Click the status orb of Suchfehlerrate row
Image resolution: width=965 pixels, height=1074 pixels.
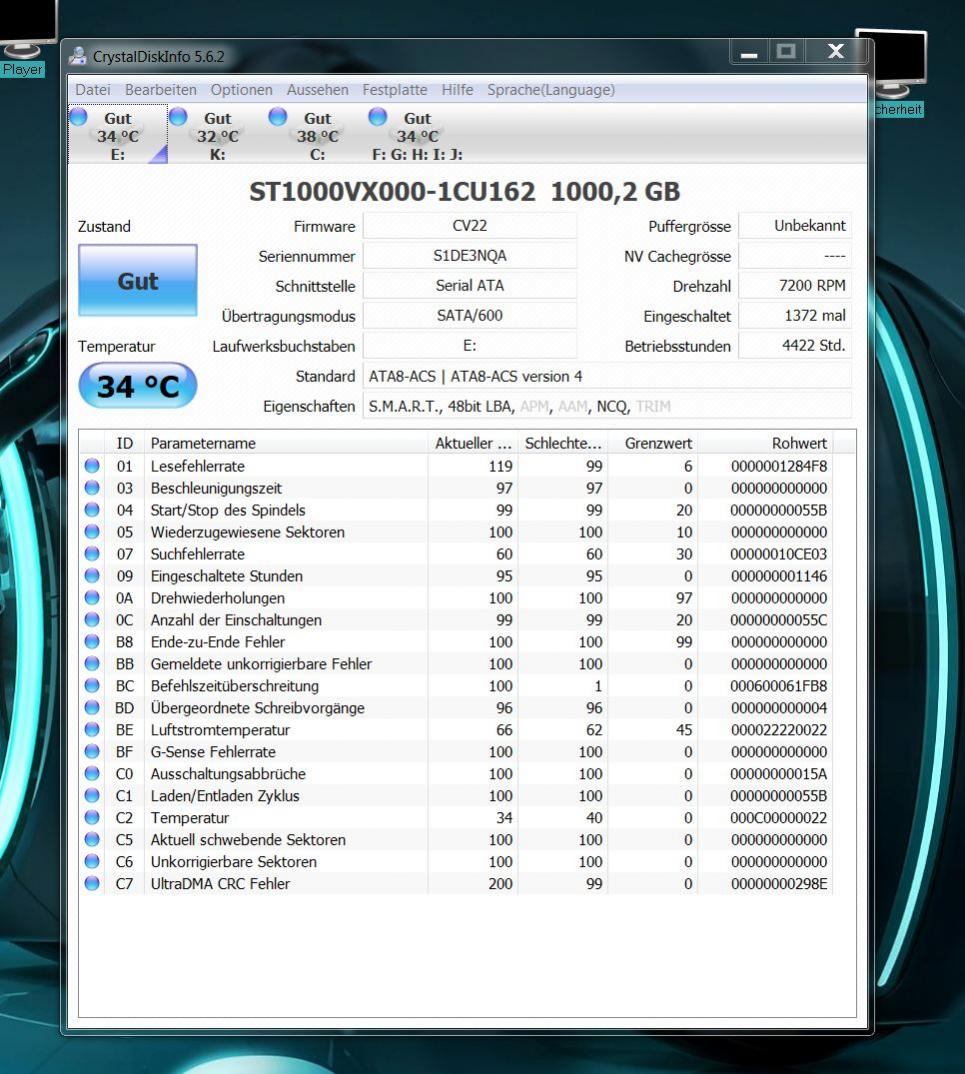click(92, 553)
